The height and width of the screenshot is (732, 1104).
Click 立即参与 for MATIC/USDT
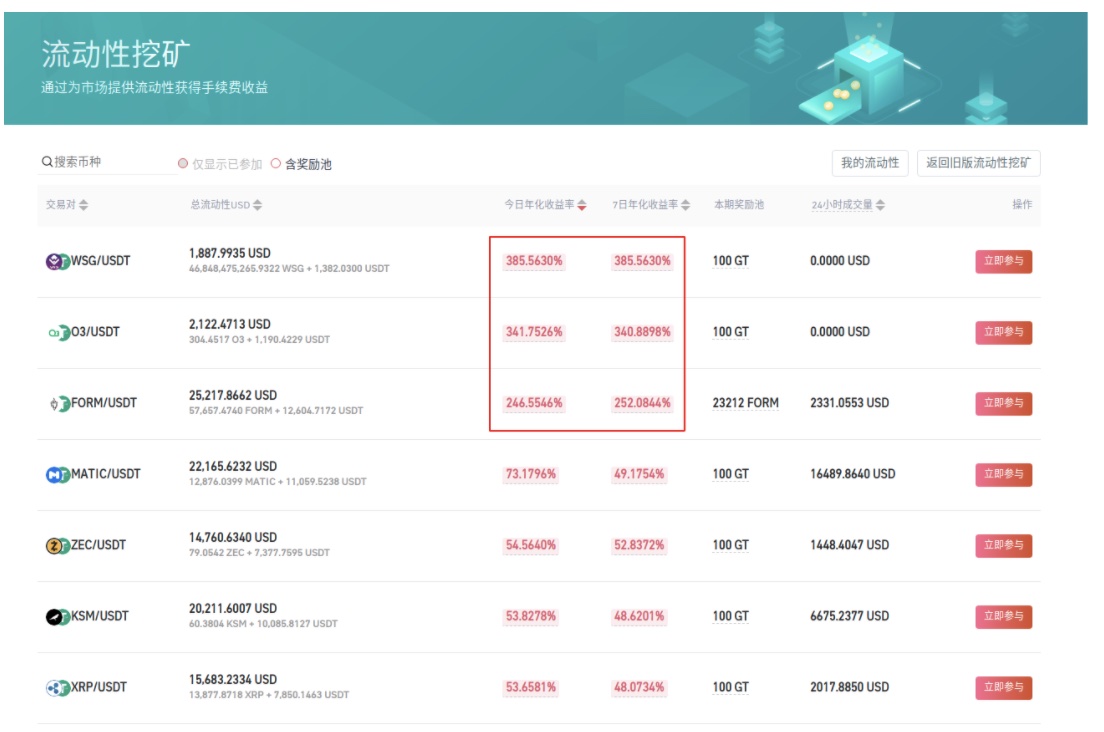click(x=1003, y=474)
